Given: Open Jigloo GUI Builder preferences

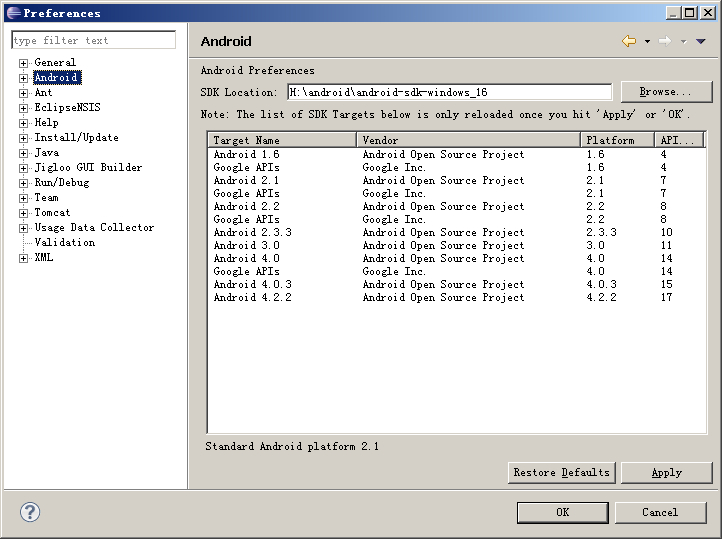Looking at the screenshot, I should point(88,168).
